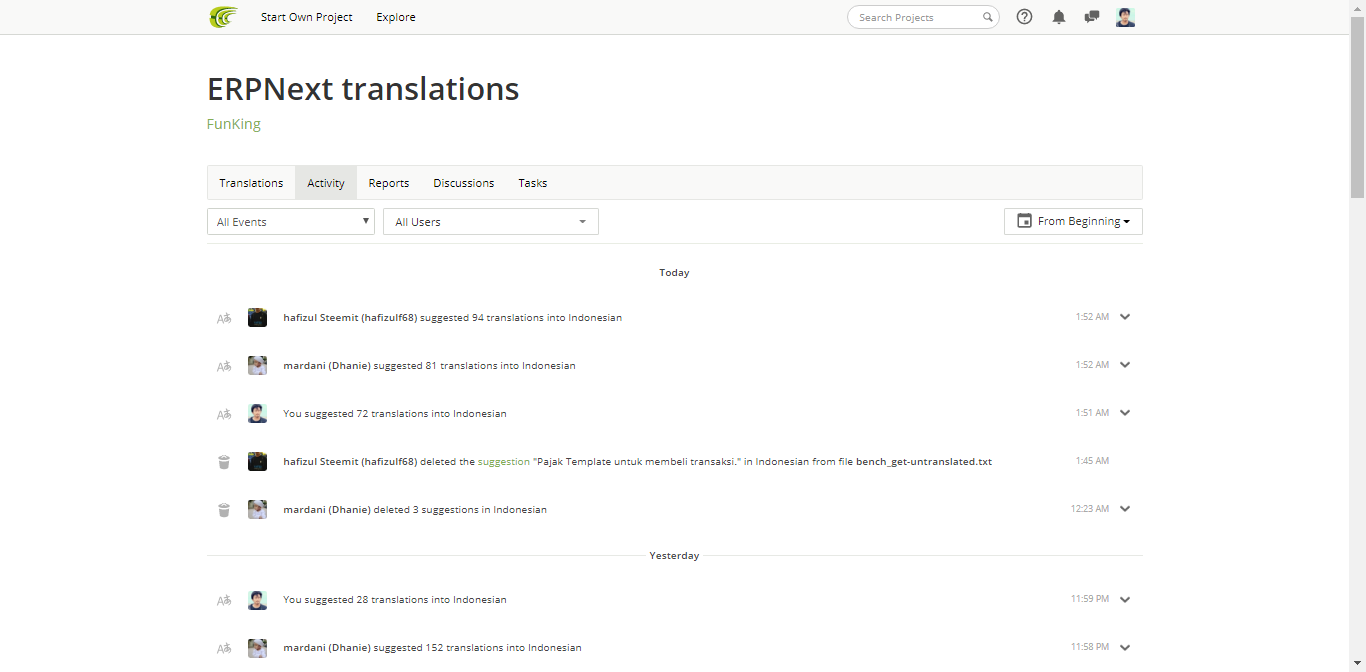Click the 11:59 PM timestamp
The image size is (1366, 672).
tap(1090, 599)
